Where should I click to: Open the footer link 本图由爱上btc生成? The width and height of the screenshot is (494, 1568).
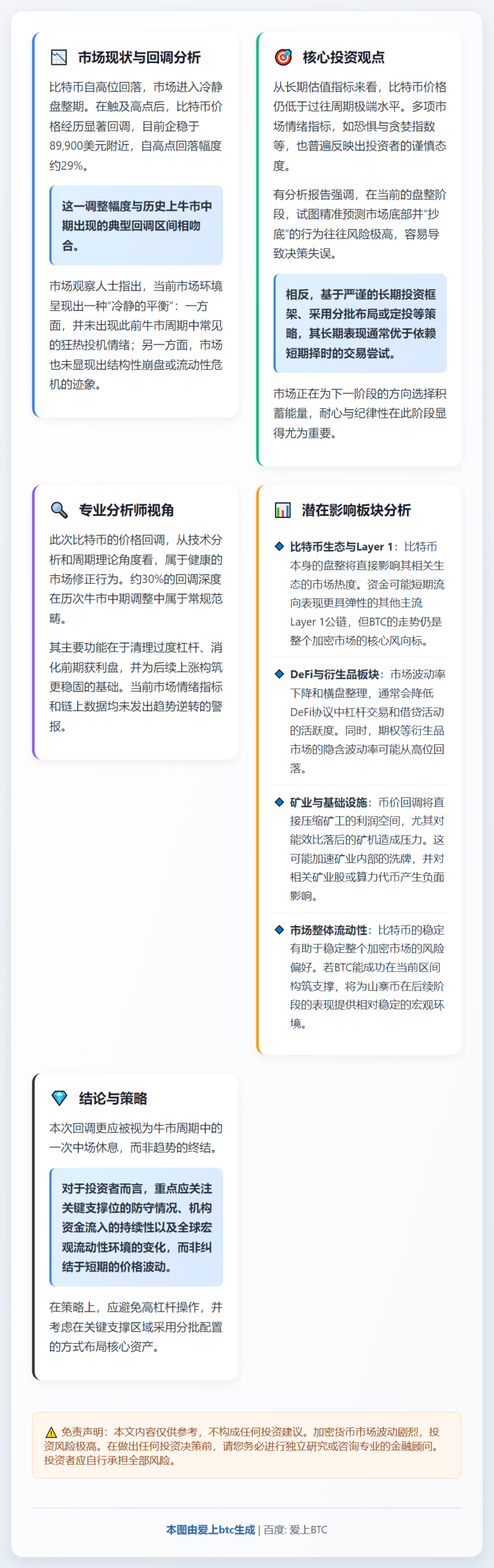click(211, 1529)
